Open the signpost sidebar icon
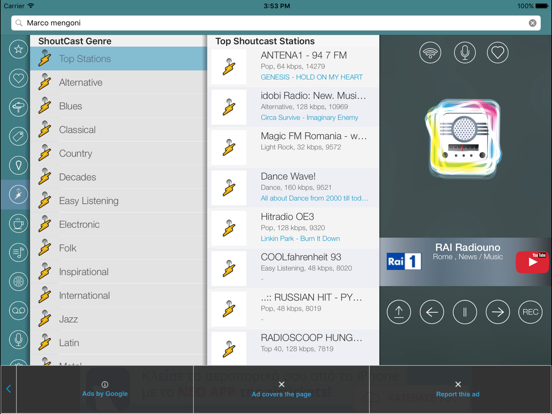552x414 pixels. tap(18, 107)
